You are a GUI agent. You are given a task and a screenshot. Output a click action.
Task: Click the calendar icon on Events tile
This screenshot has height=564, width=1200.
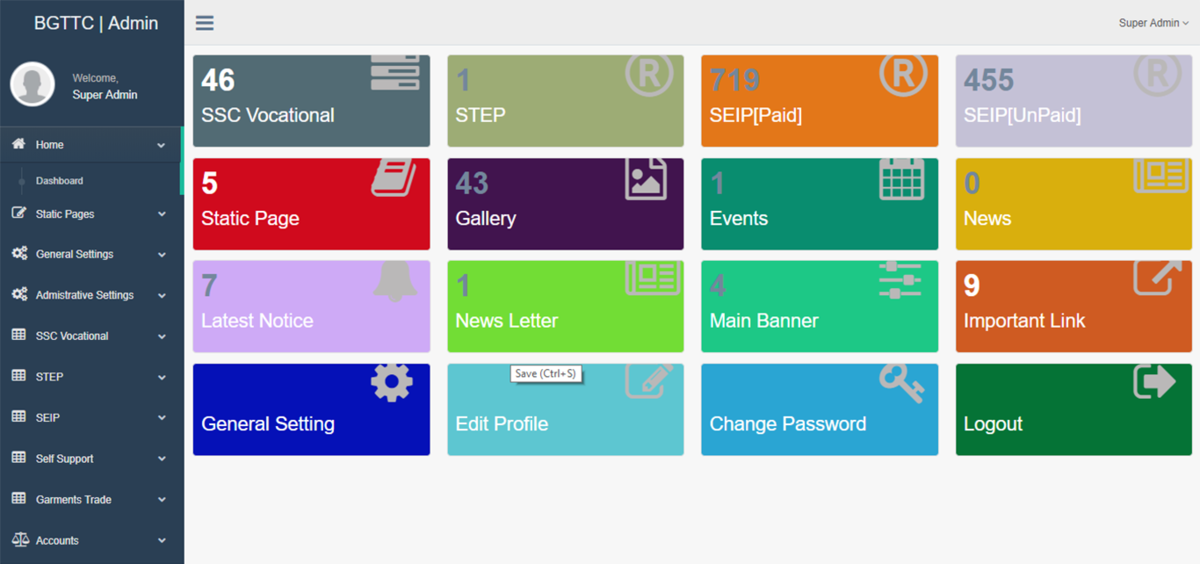(902, 179)
